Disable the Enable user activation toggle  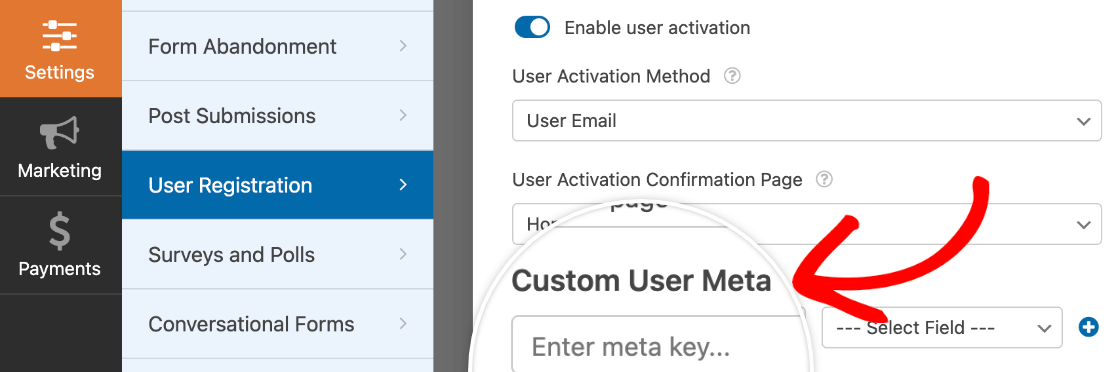[x=532, y=28]
